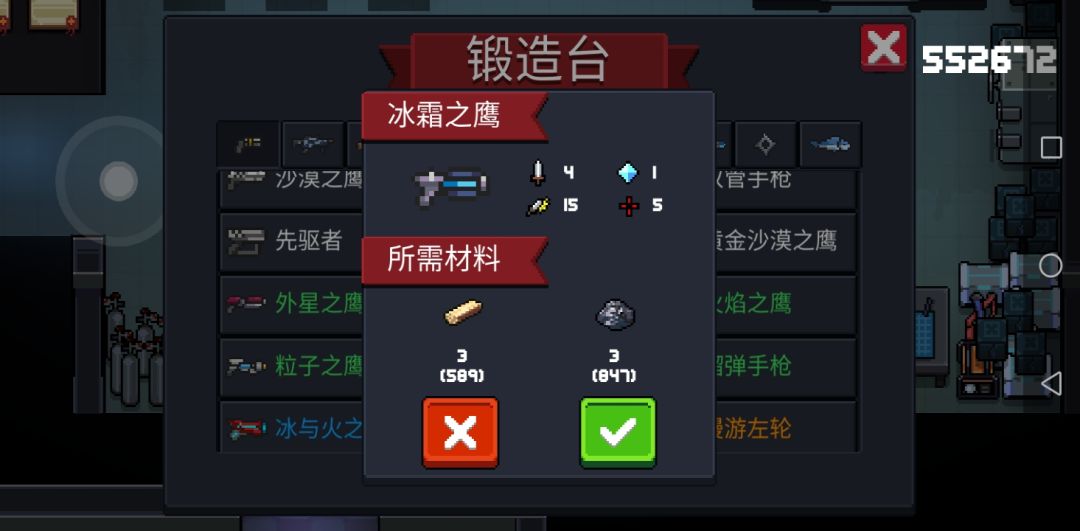Choose 黄金沙漠之鹰 from the list
This screenshot has width=1080, height=531.
[x=784, y=242]
